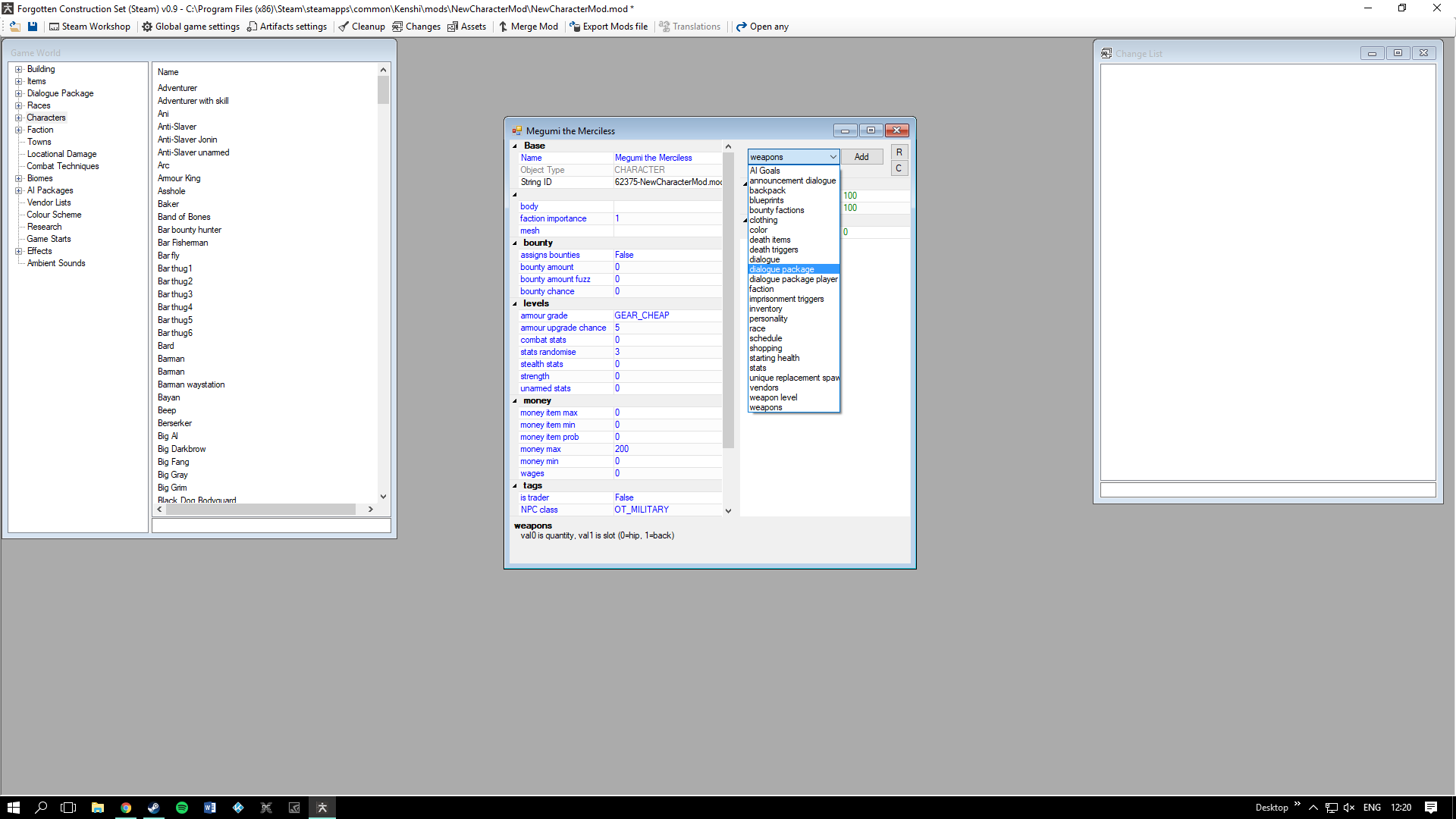Choose 'faction' in the dropdown list
The image size is (1456, 819).
[761, 289]
